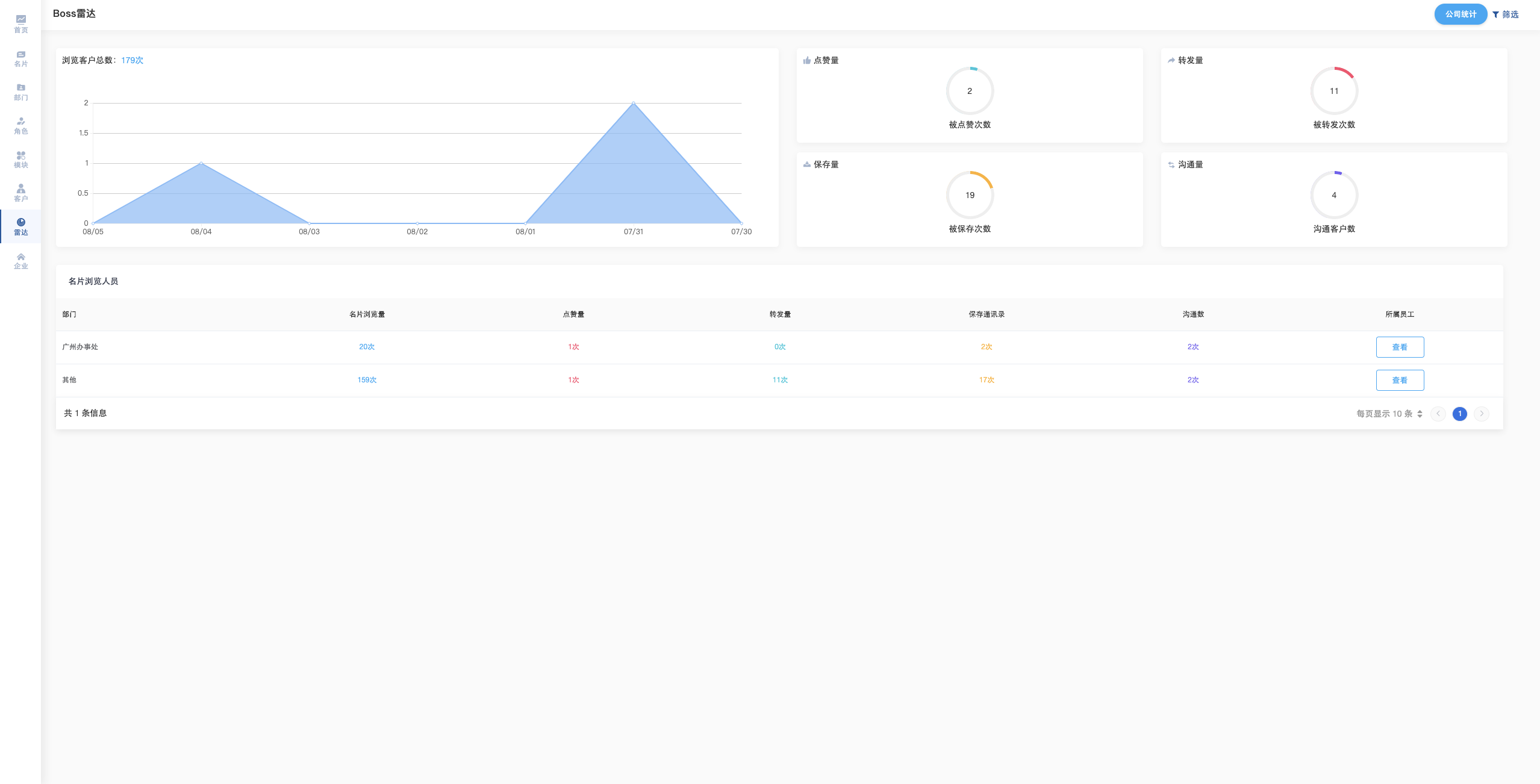
Task: Click the 名片浏览量 column header
Action: click(x=367, y=314)
